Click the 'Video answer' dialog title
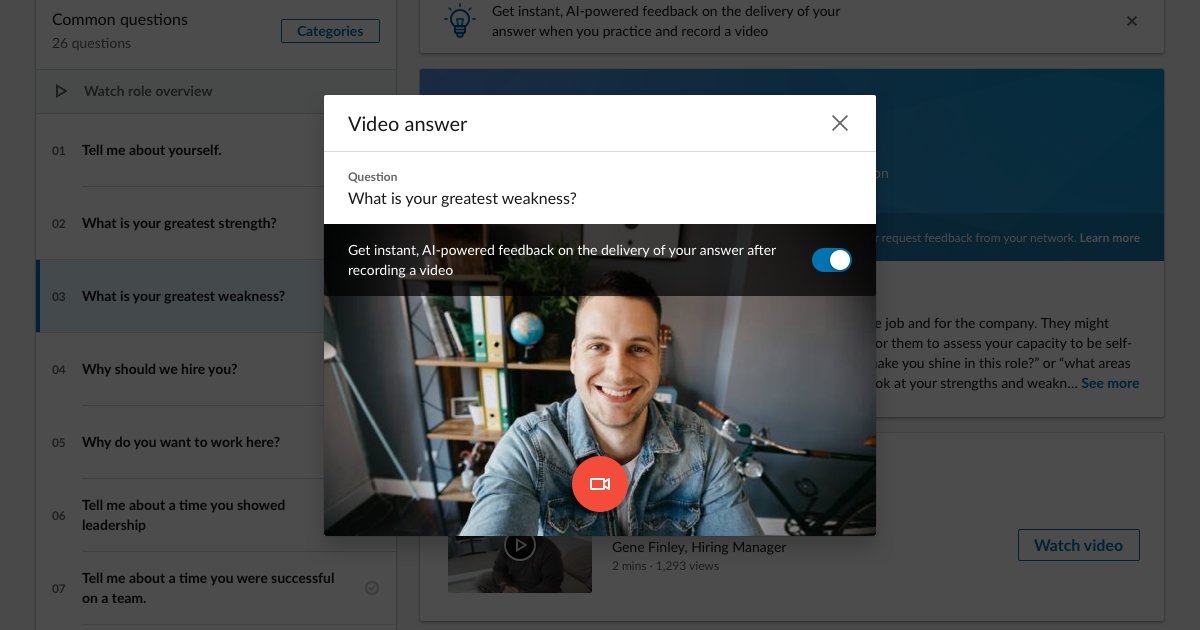 (x=407, y=124)
